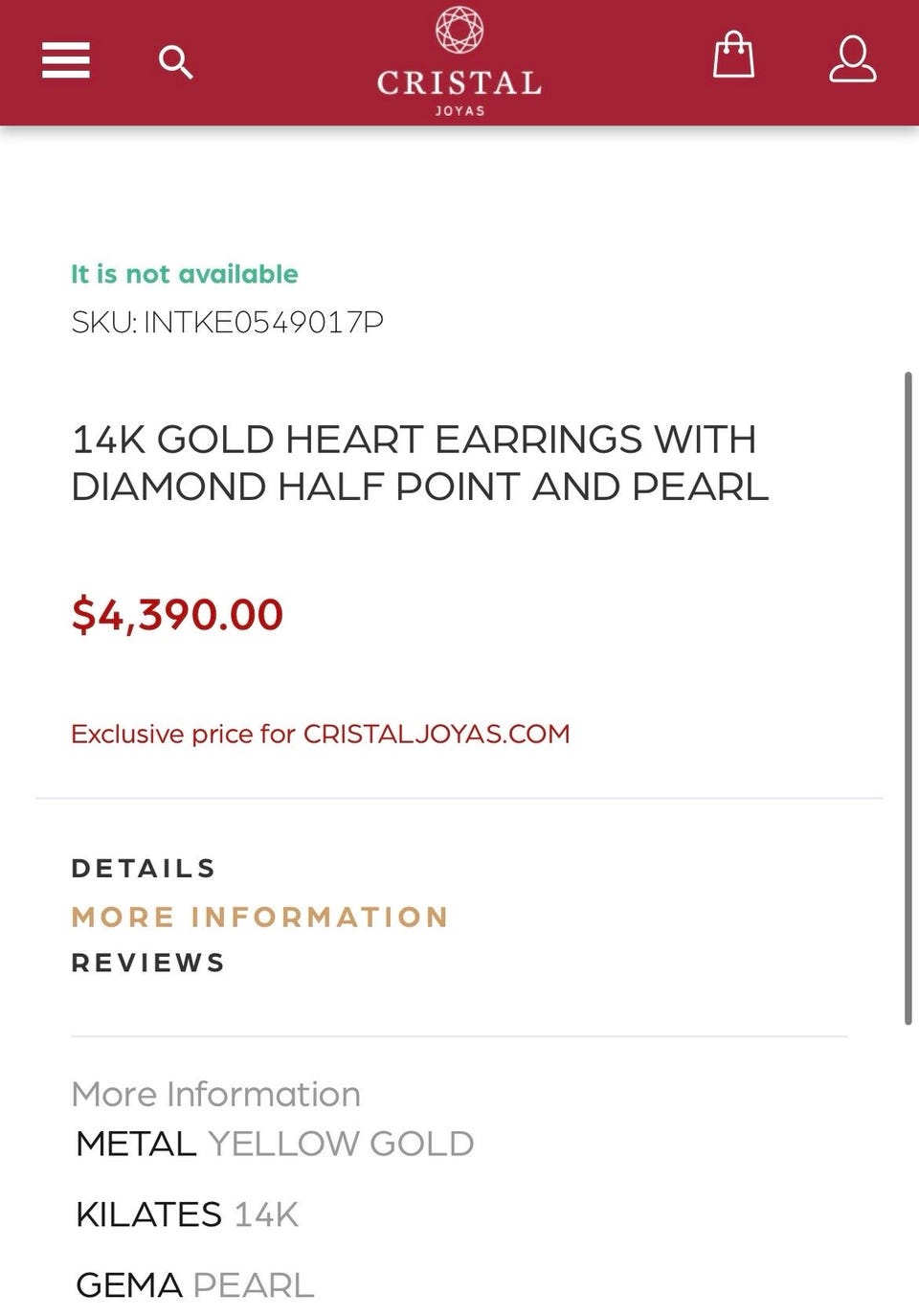919x1316 pixels.
Task: Click the JOYAS subtitle under logo
Action: point(459,111)
